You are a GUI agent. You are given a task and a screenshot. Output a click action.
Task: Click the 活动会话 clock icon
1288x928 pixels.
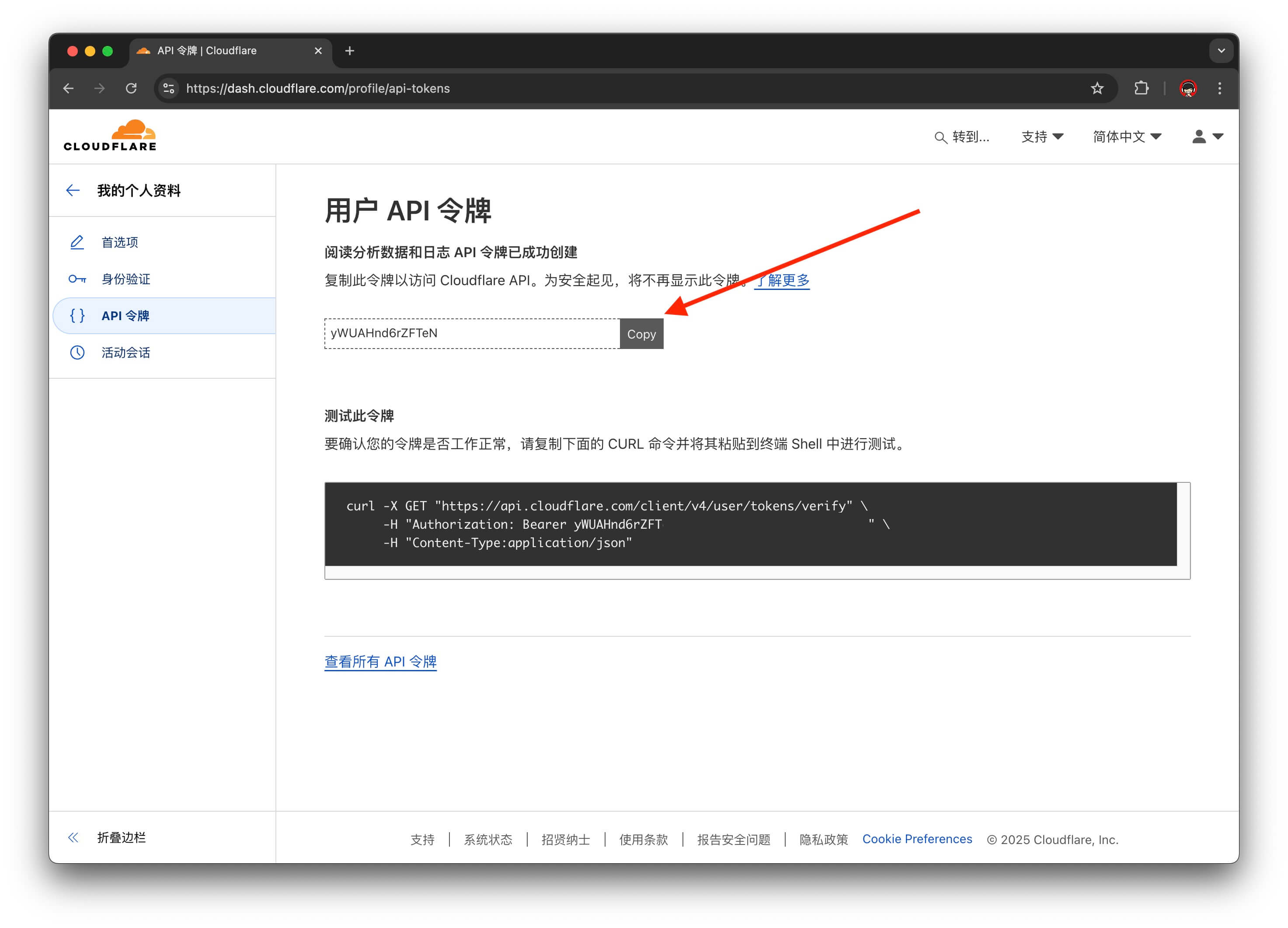tap(77, 352)
